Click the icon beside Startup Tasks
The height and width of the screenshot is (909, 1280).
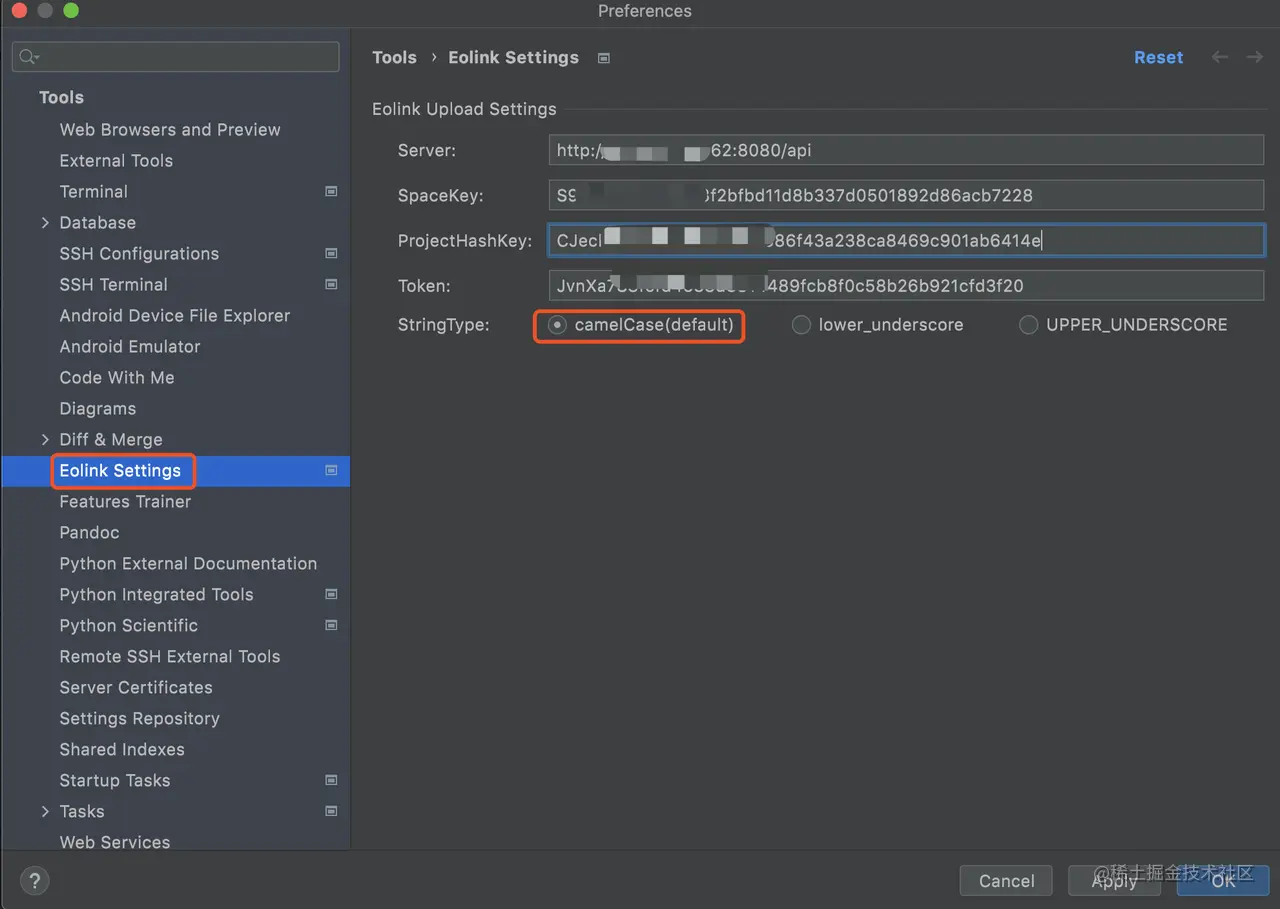pos(331,780)
